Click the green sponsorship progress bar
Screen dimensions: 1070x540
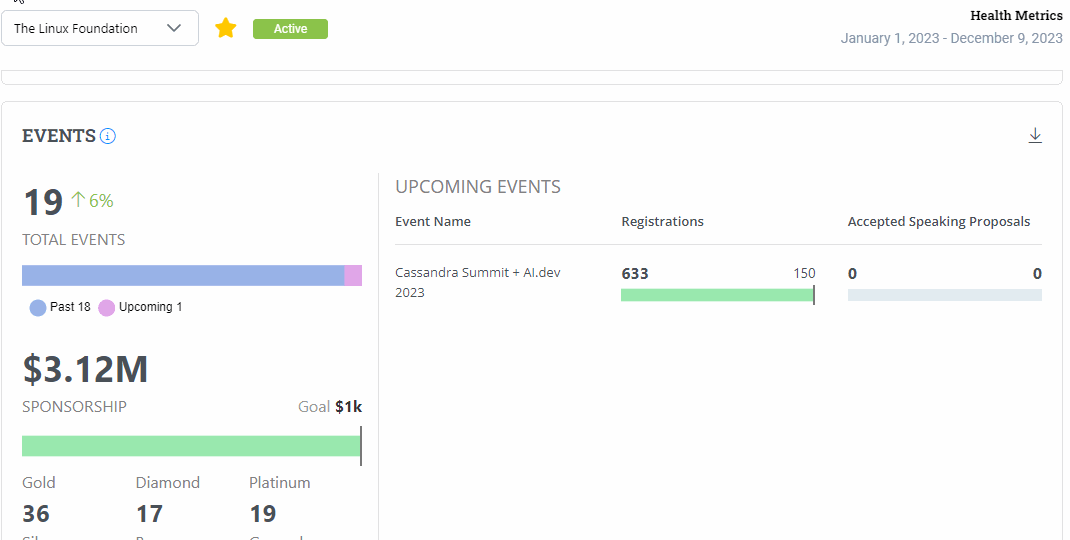(190, 446)
